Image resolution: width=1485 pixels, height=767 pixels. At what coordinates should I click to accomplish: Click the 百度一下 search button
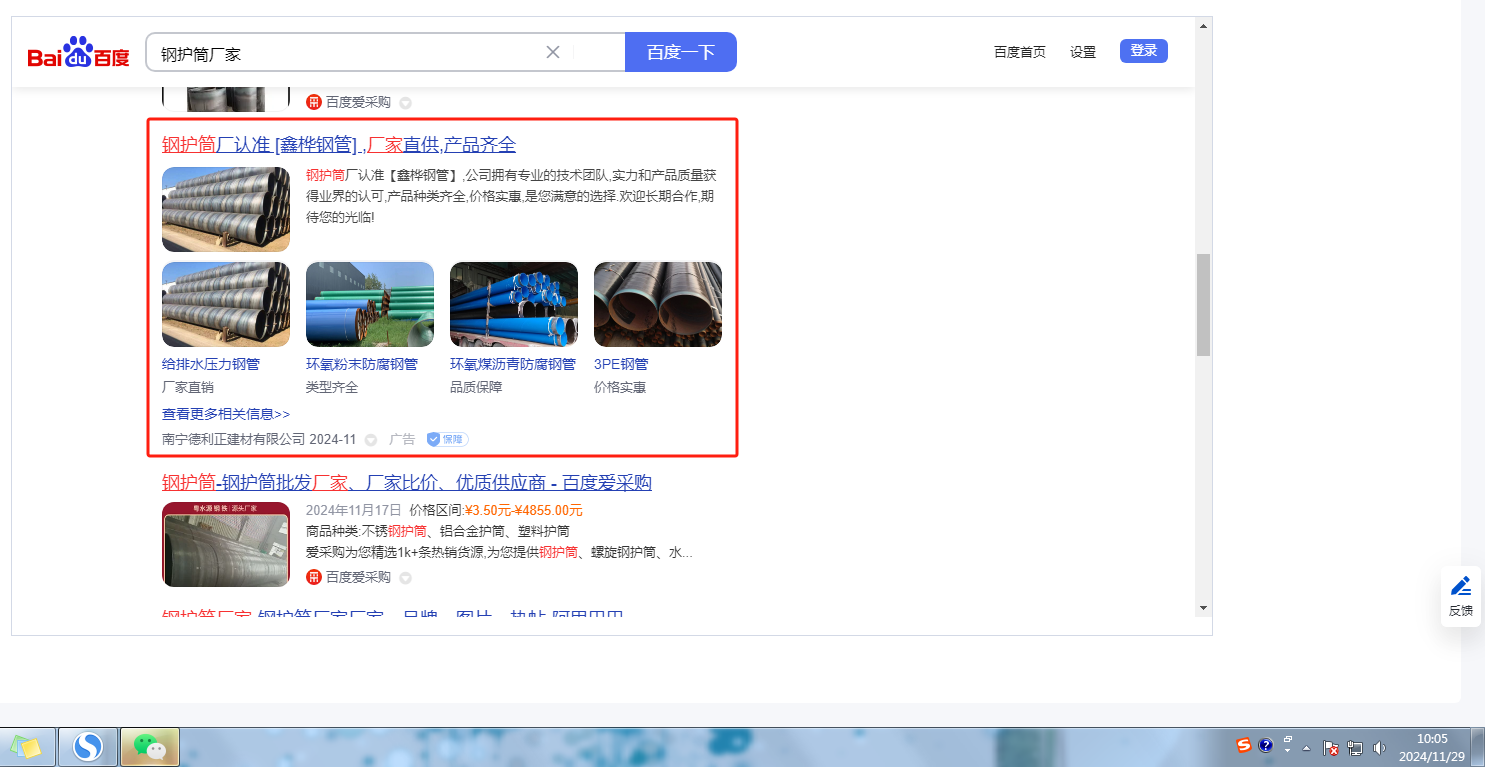[x=681, y=52]
